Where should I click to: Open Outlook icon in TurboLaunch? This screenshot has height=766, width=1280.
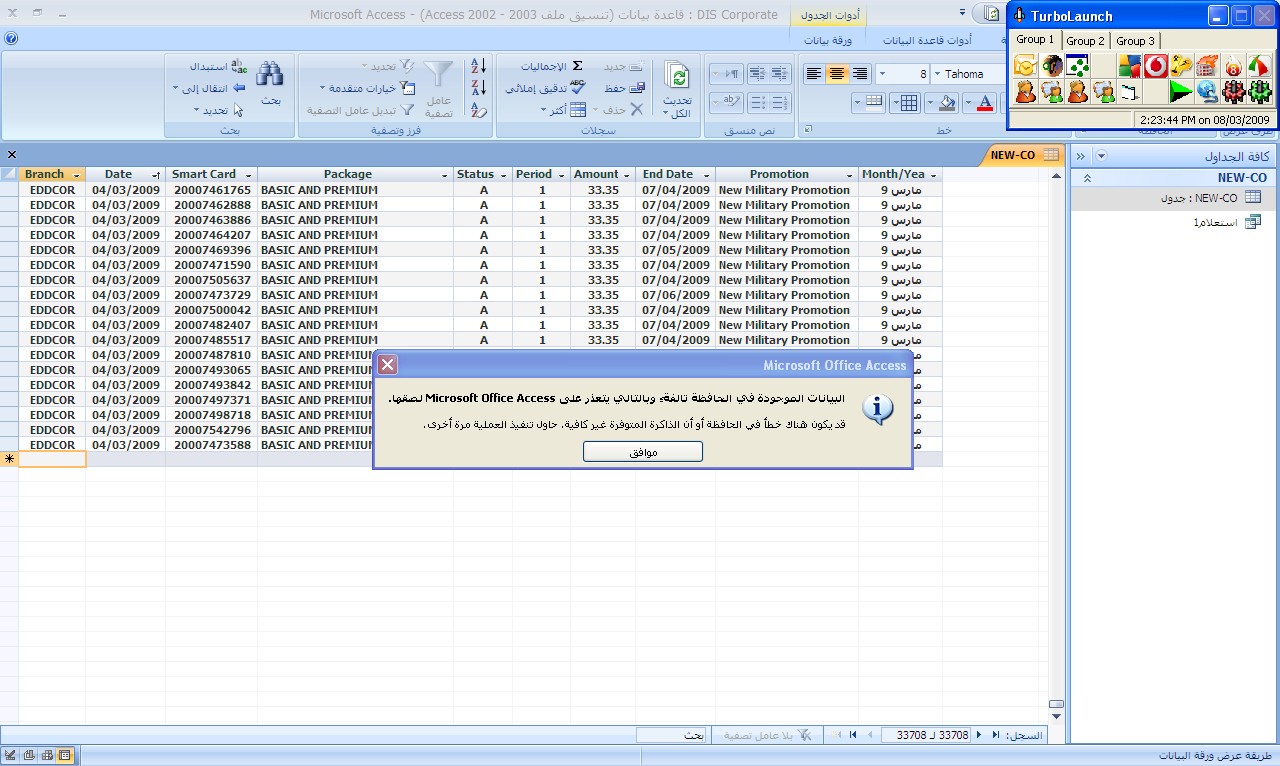coord(1025,66)
